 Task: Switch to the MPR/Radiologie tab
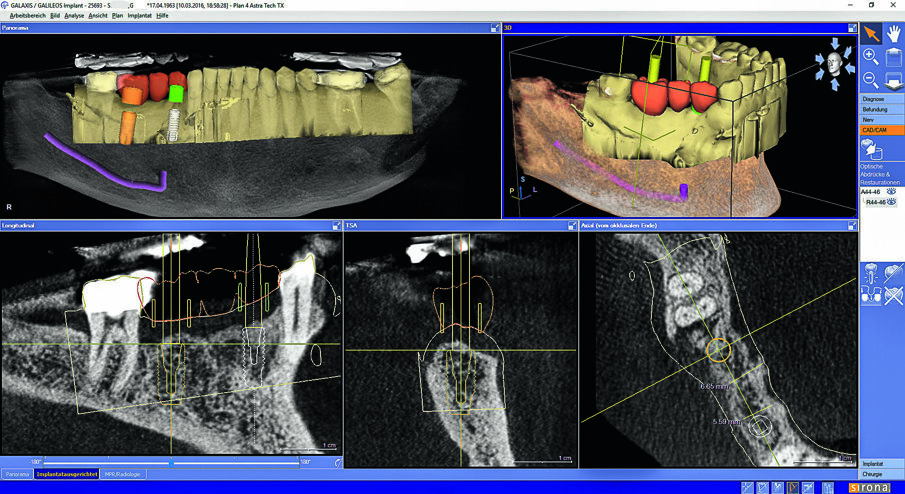(122, 474)
